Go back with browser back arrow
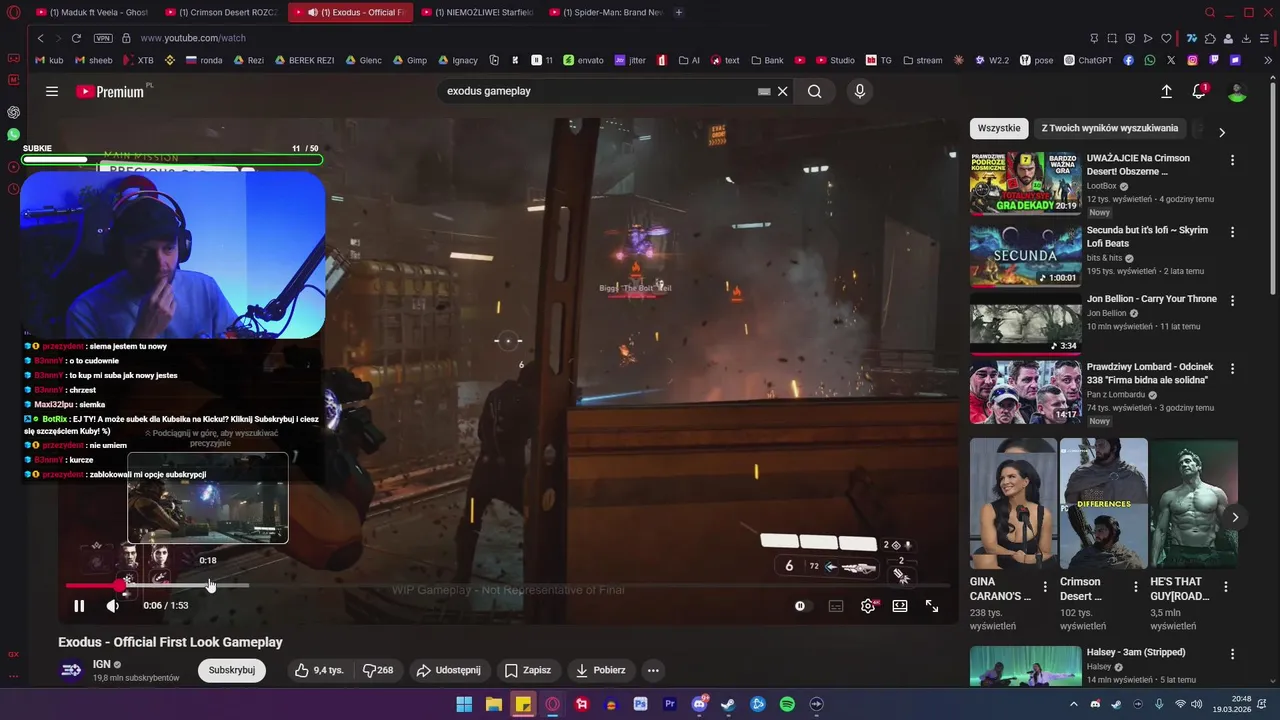 point(40,38)
